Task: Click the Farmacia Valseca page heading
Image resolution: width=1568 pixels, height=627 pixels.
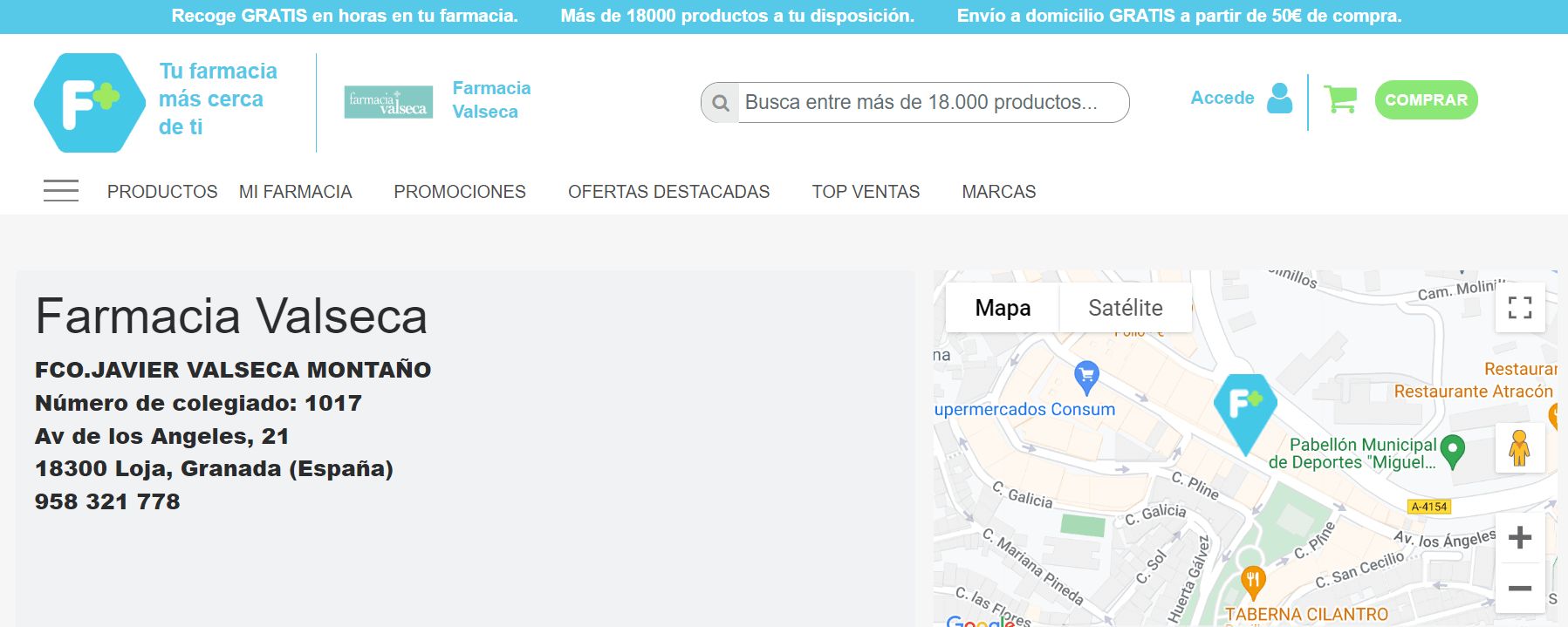Action: coord(231,316)
